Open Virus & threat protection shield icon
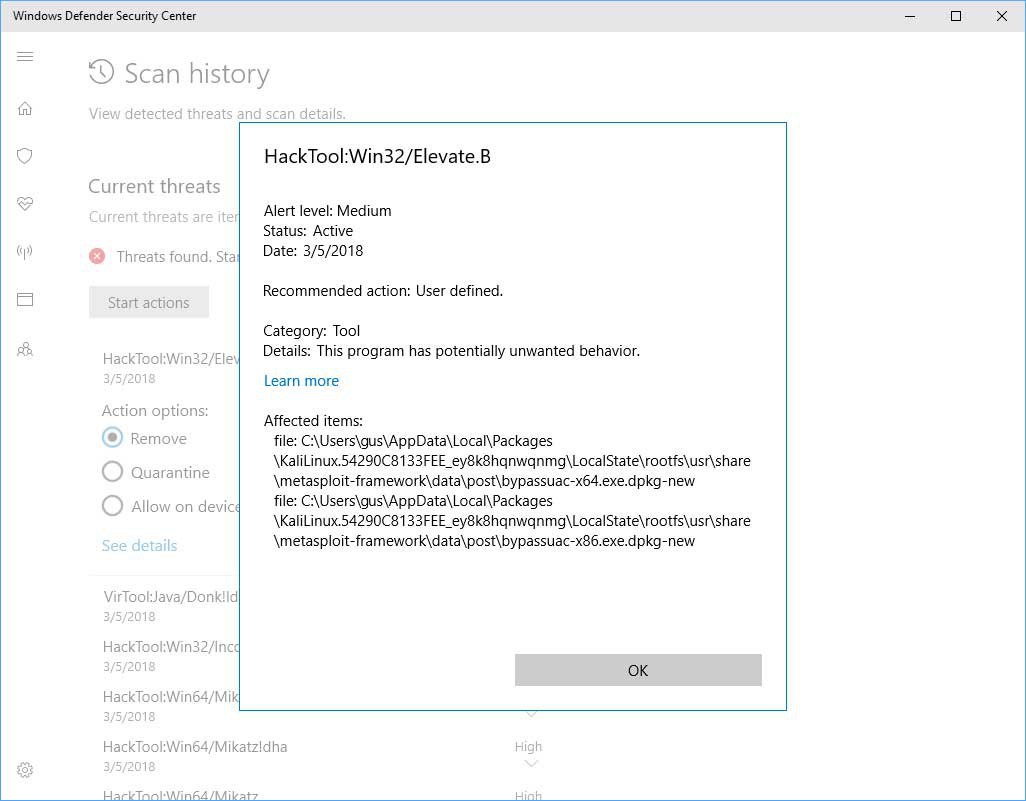 [x=25, y=156]
